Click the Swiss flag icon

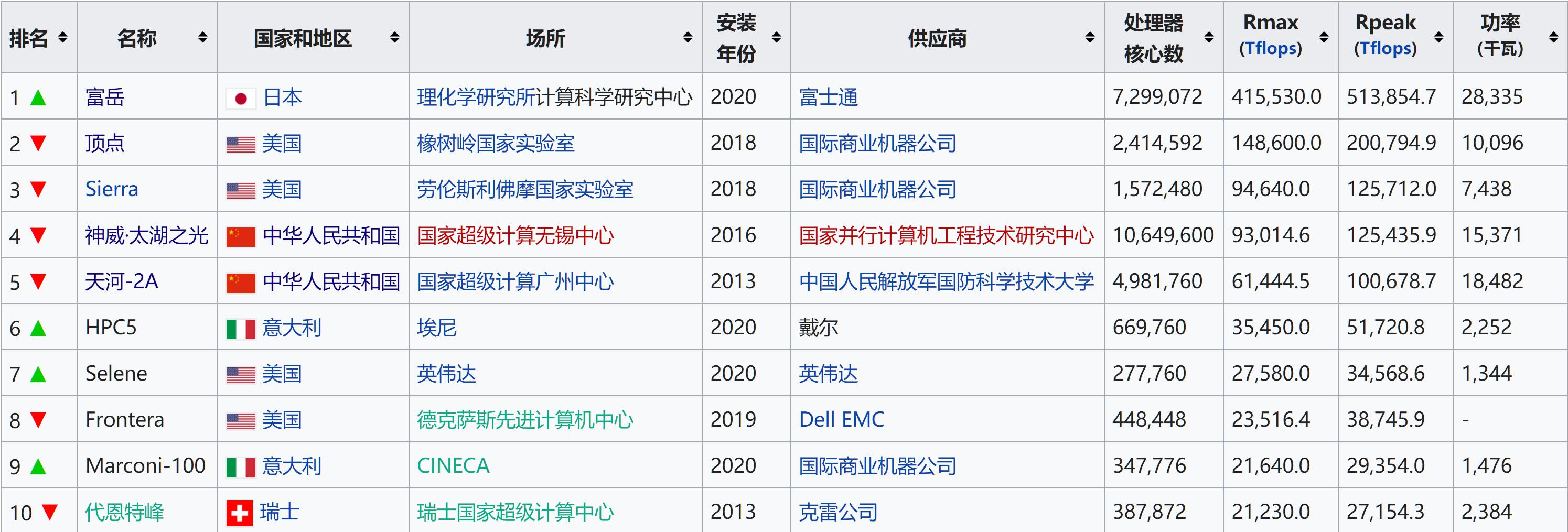pos(239,513)
